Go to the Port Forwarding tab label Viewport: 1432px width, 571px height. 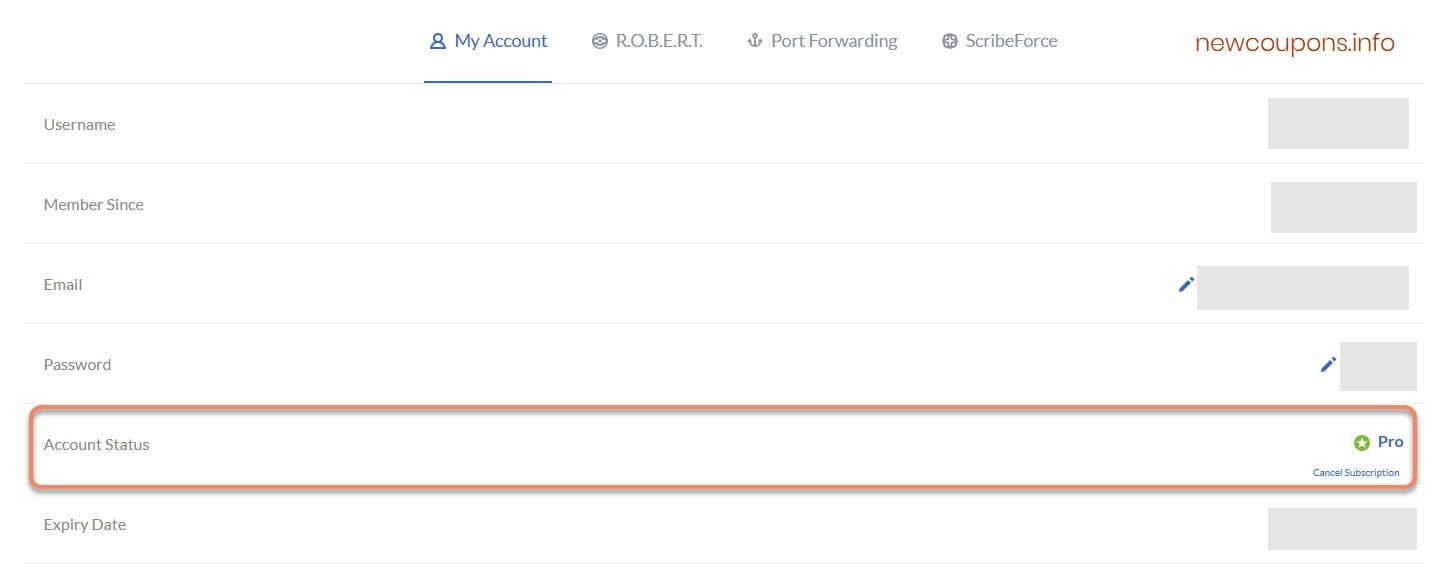click(834, 41)
